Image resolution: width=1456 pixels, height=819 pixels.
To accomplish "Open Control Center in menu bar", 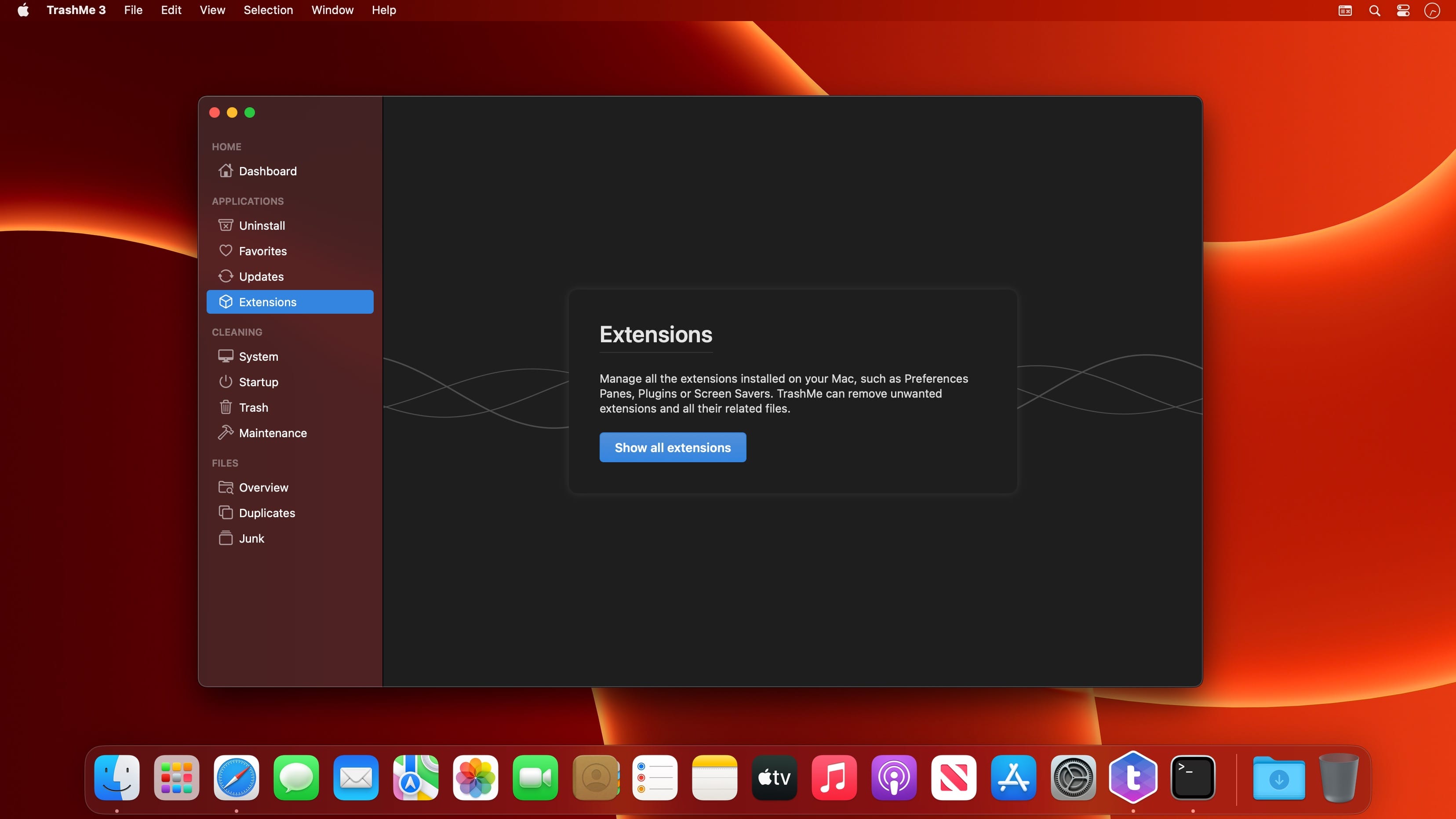I will coord(1403,10).
